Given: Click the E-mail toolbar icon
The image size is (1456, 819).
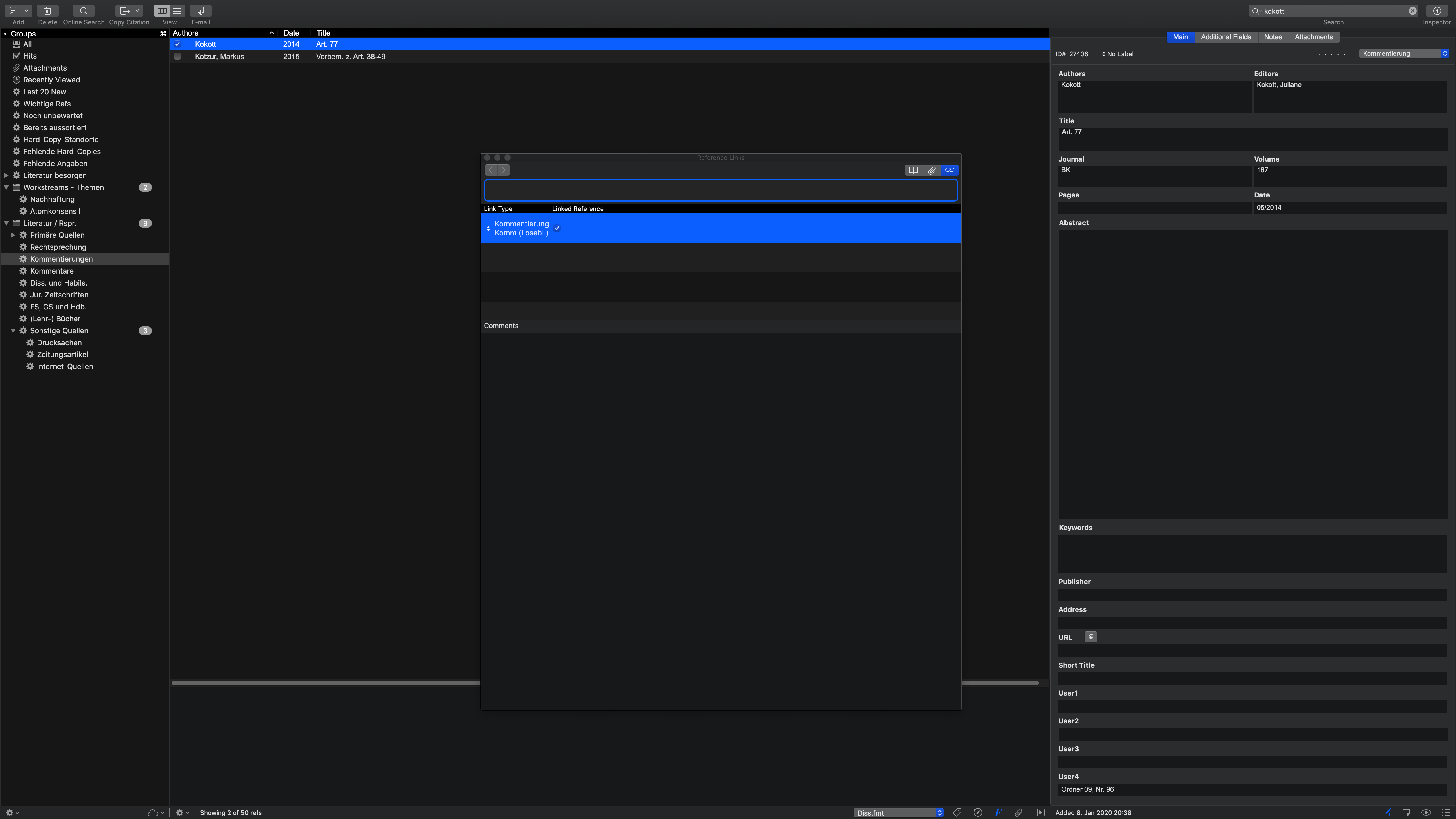Looking at the screenshot, I should pyautogui.click(x=201, y=11).
